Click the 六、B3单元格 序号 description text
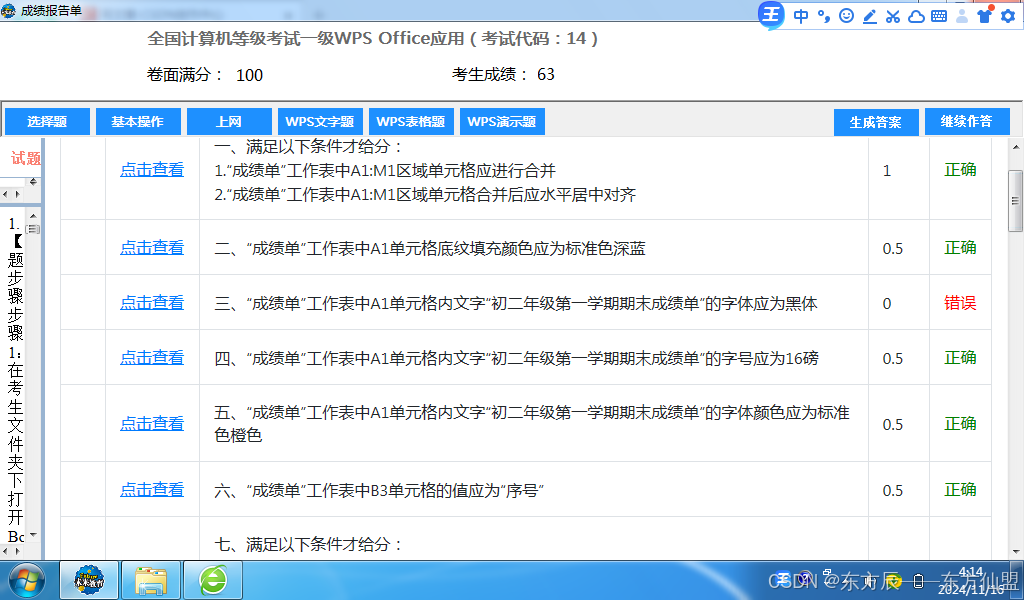This screenshot has width=1024, height=600. pos(379,490)
